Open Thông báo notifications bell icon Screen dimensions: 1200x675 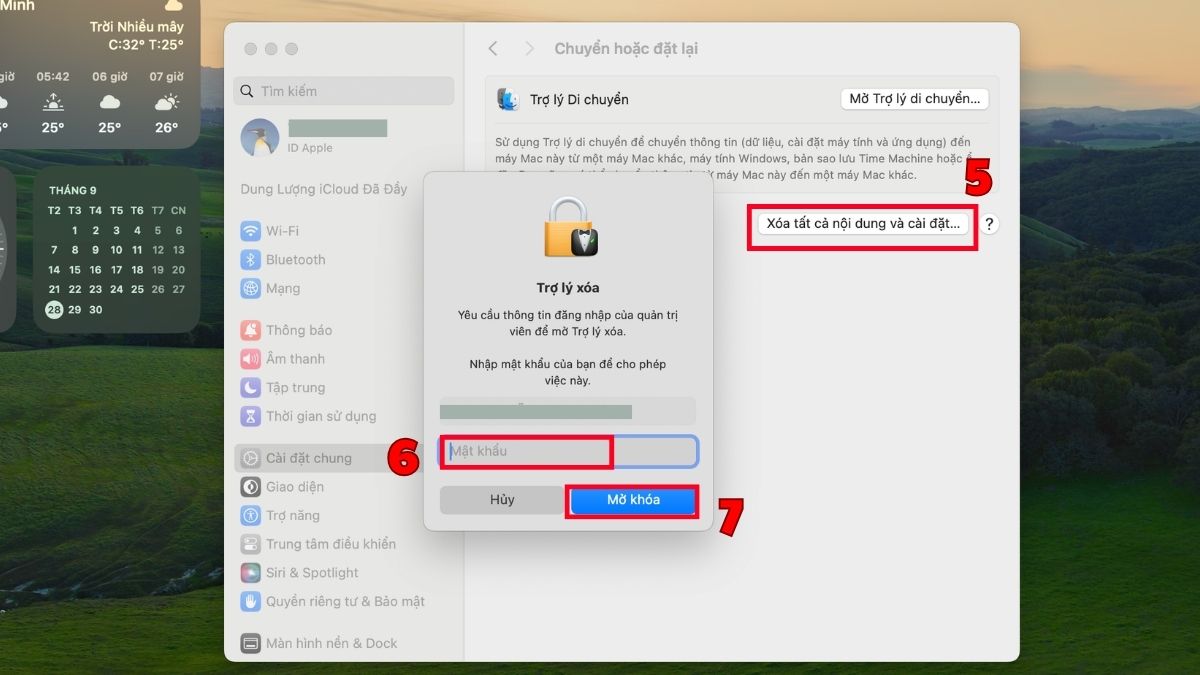pyautogui.click(x=250, y=330)
